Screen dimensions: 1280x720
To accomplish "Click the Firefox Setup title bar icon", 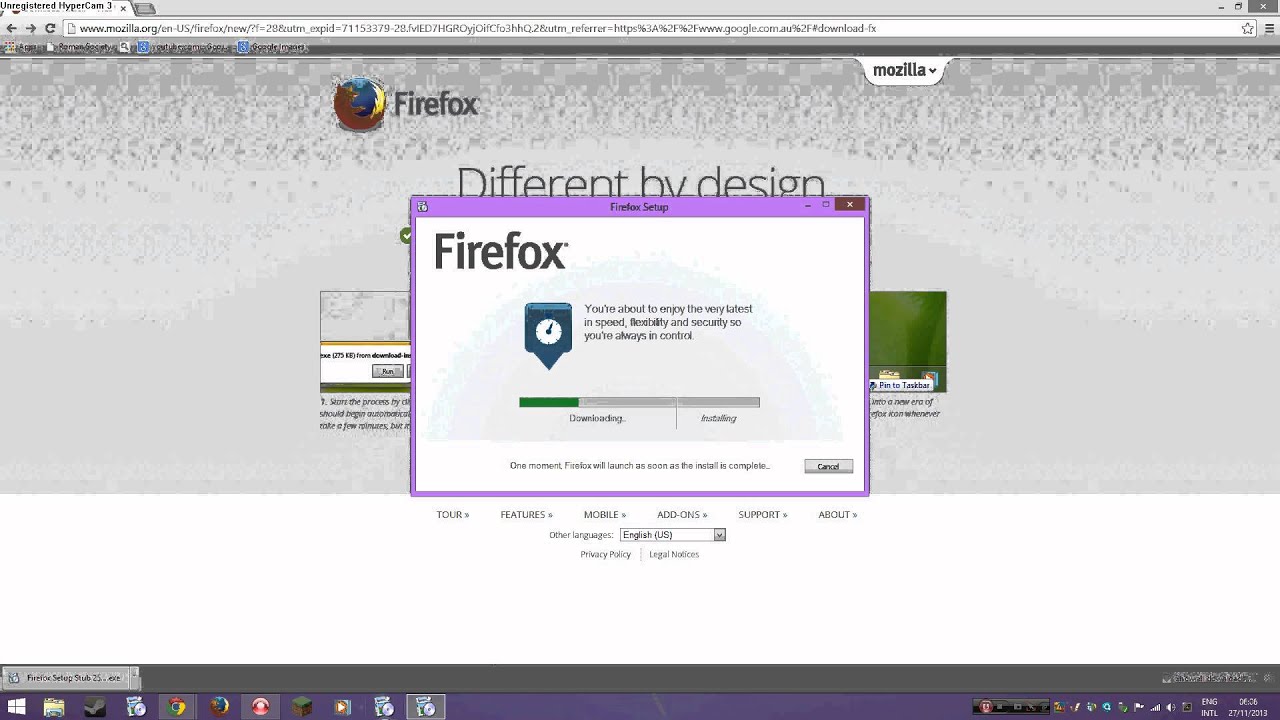I will [422, 207].
